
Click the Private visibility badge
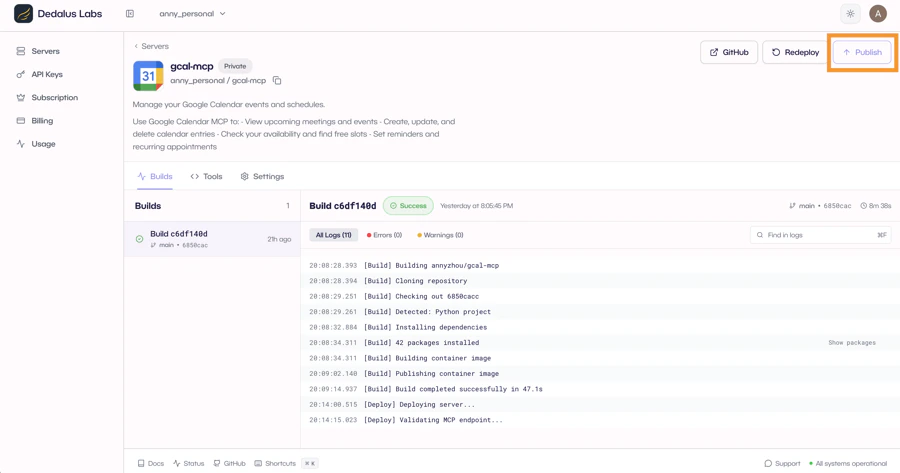(x=235, y=66)
